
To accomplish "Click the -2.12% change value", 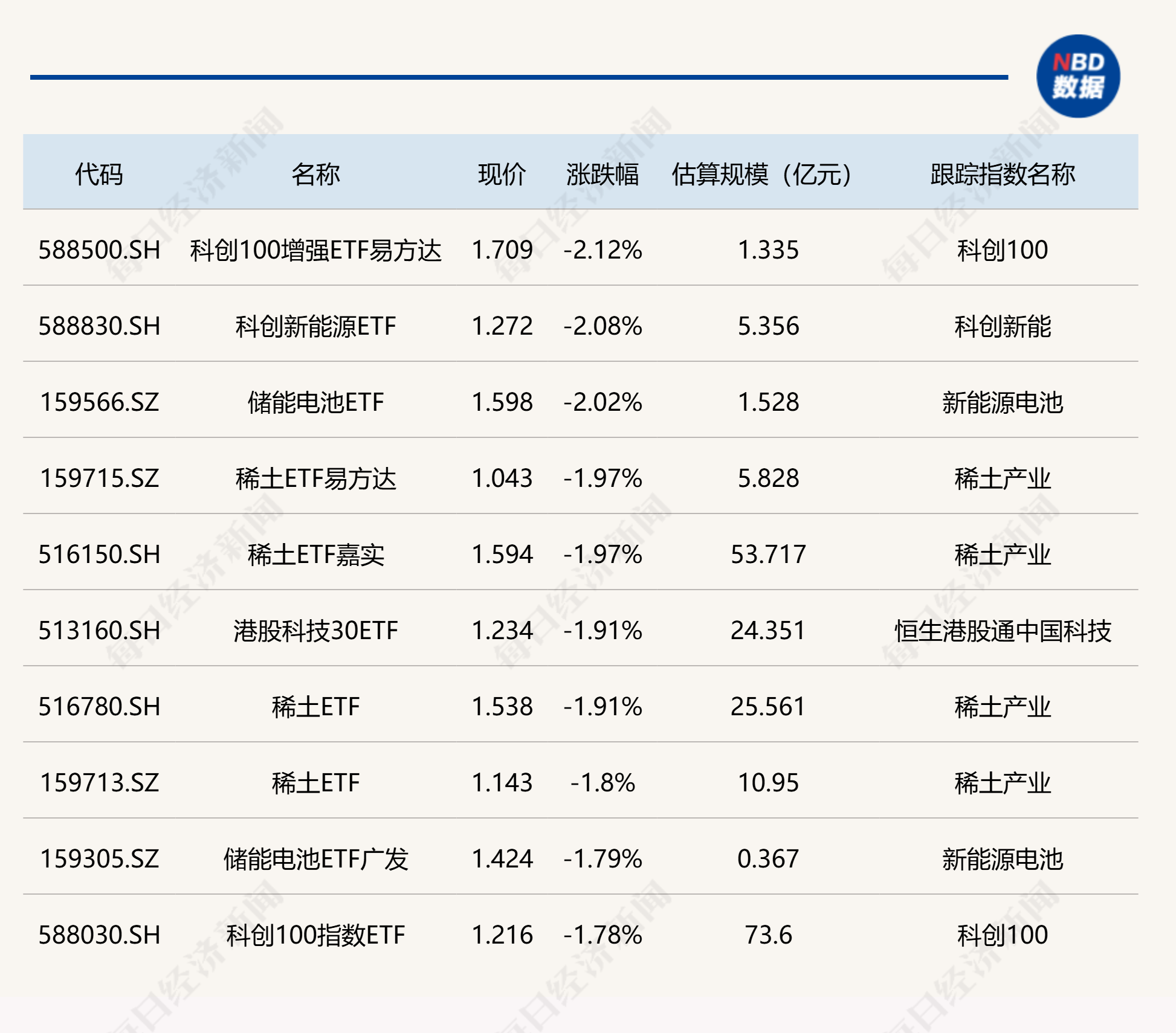I will [x=603, y=250].
